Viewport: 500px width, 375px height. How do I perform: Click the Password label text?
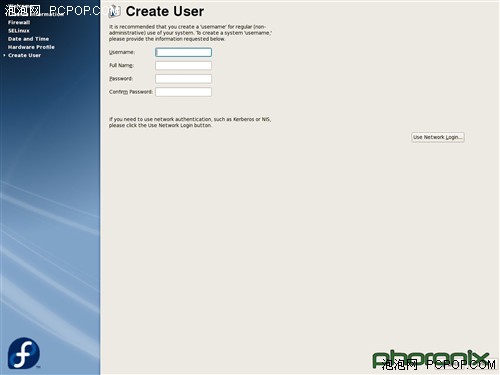tap(121, 79)
